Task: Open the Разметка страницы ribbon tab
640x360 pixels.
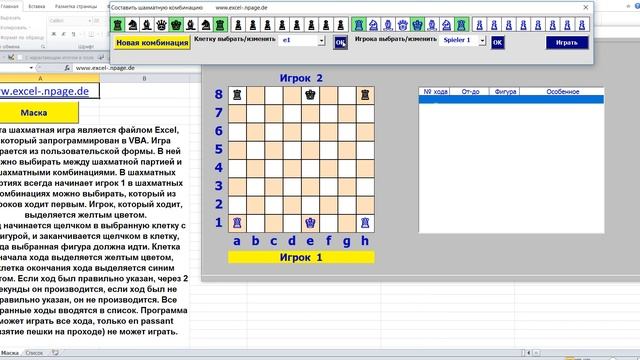Action: [76, 7]
